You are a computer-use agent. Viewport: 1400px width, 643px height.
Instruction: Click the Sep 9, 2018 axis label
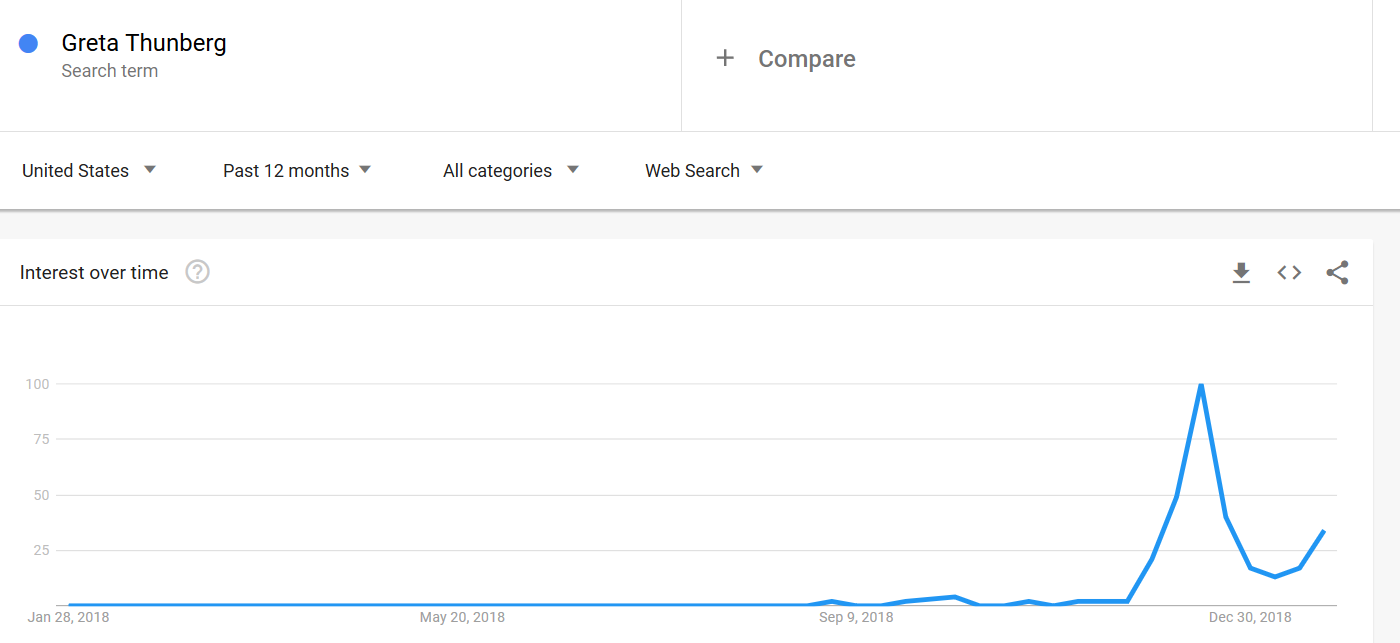point(856,618)
